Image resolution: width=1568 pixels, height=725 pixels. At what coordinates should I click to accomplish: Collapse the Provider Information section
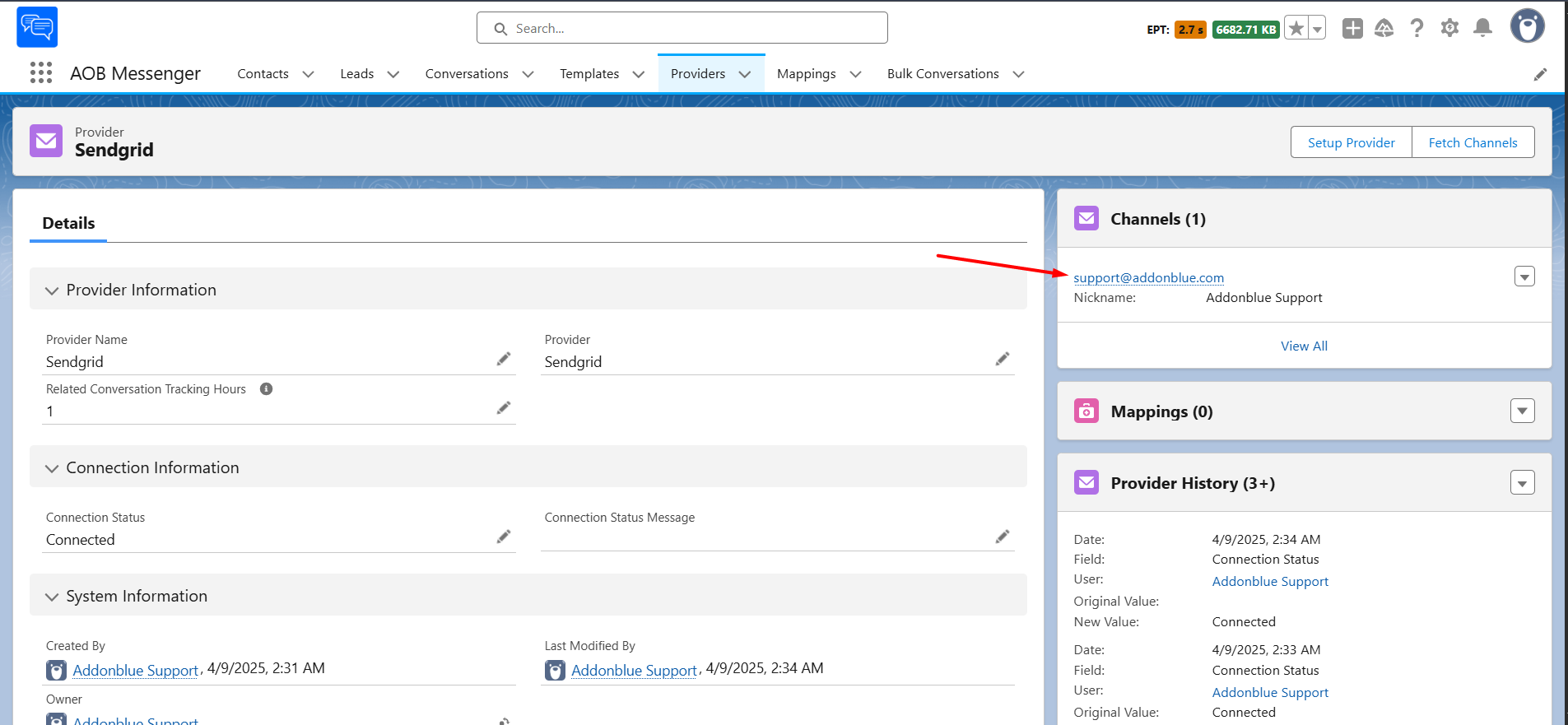click(x=52, y=290)
